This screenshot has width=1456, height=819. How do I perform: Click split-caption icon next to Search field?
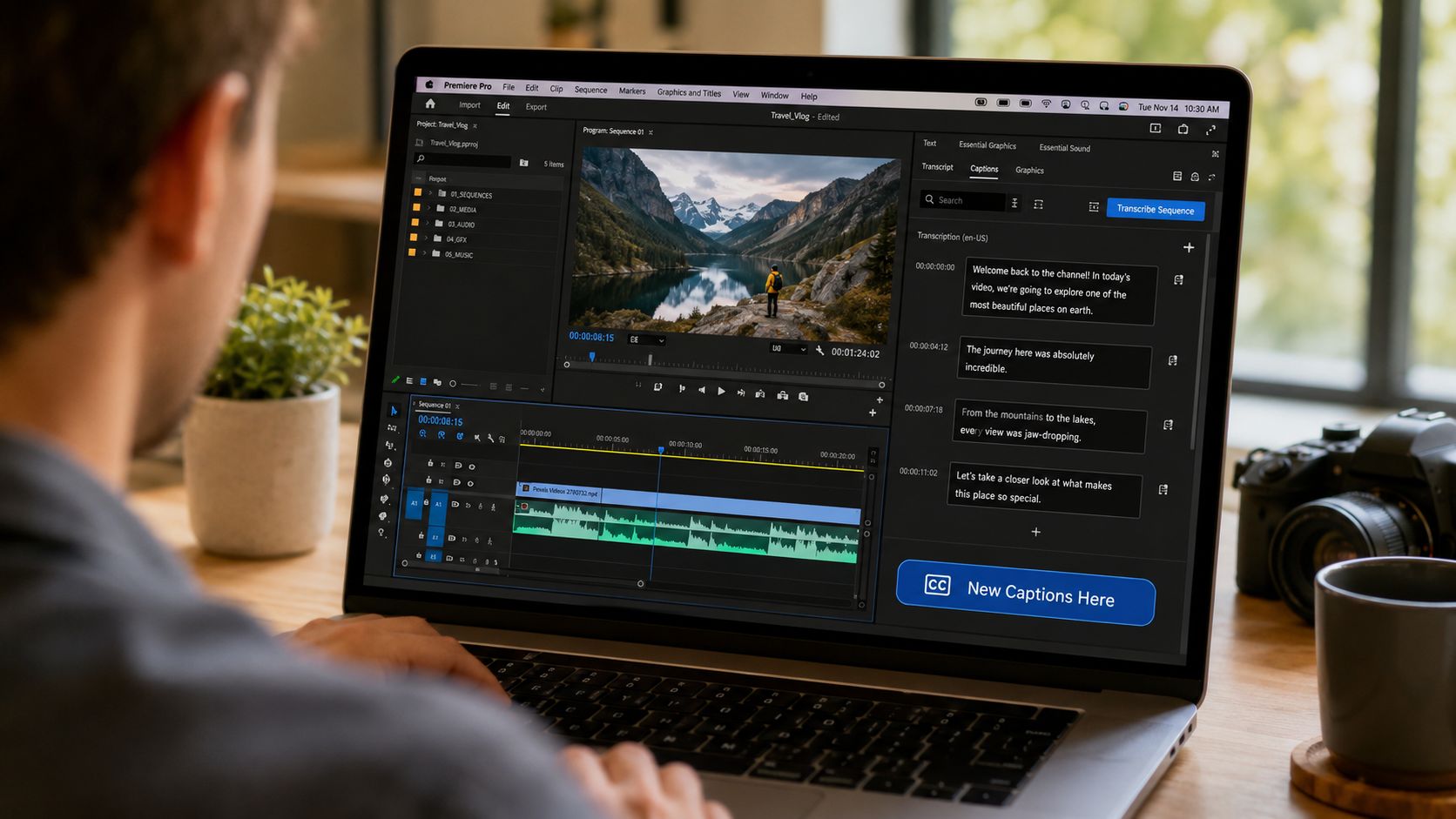point(1014,203)
